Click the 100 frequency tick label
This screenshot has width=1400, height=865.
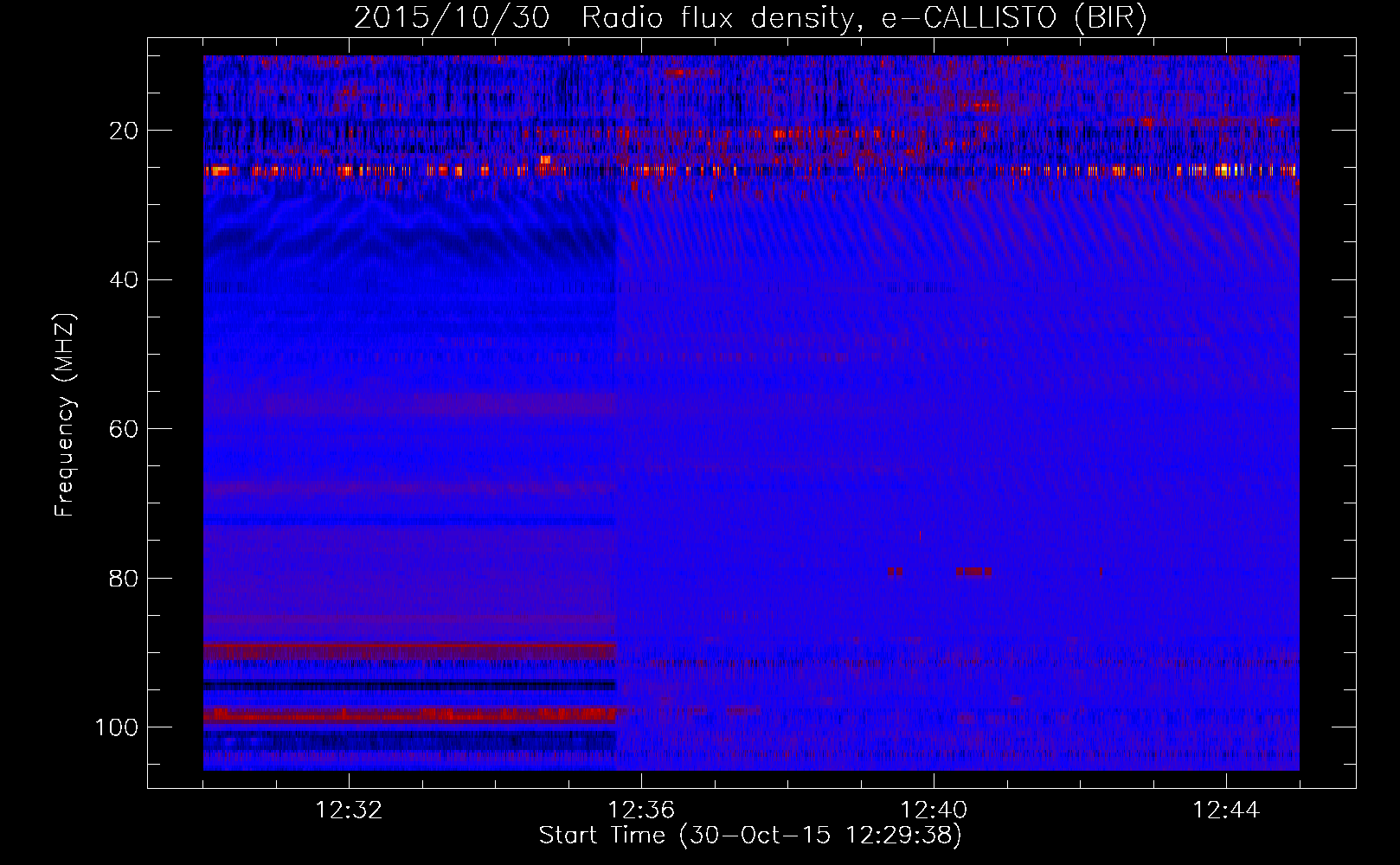click(x=117, y=727)
